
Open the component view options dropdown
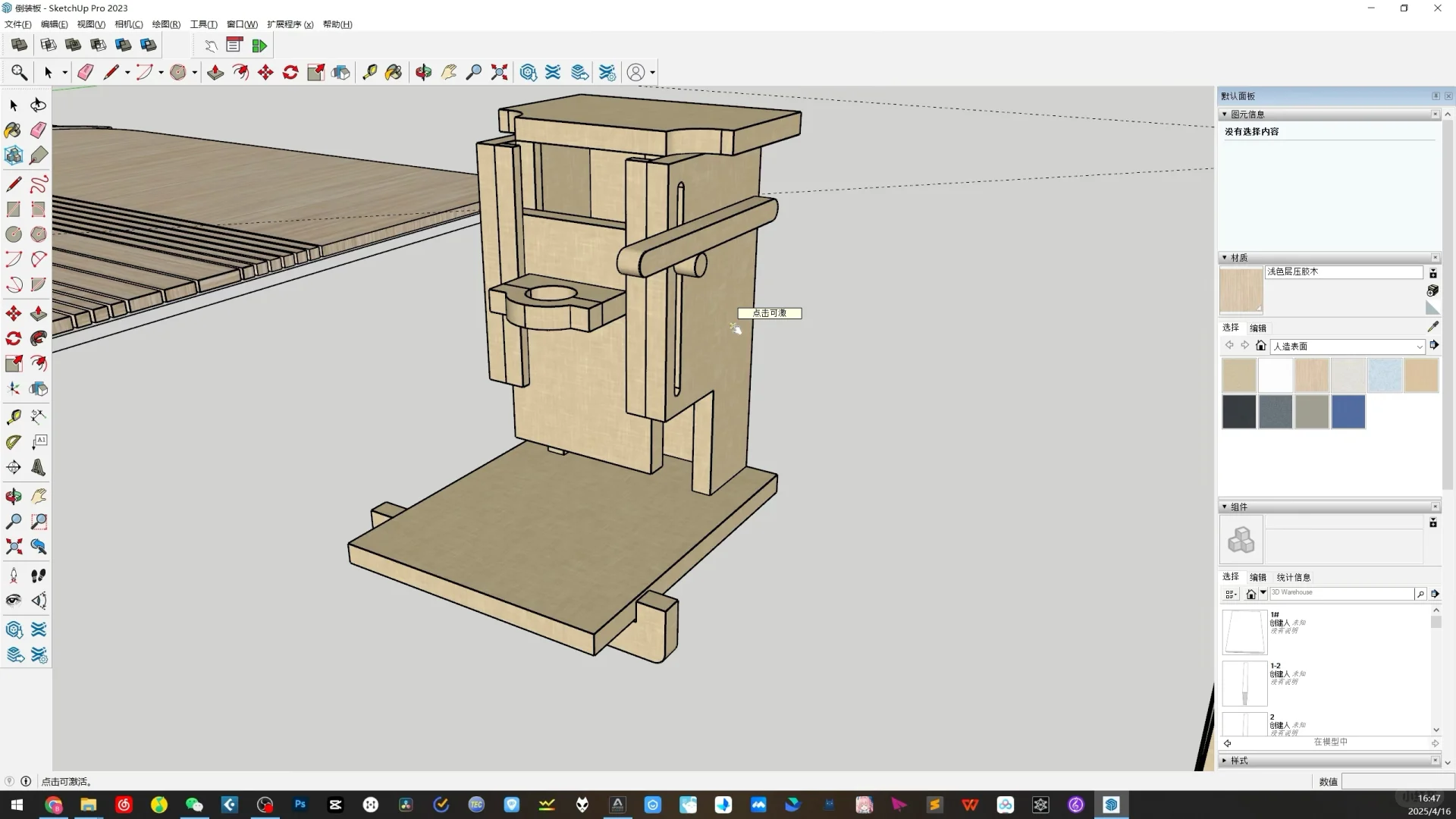pyautogui.click(x=1231, y=595)
